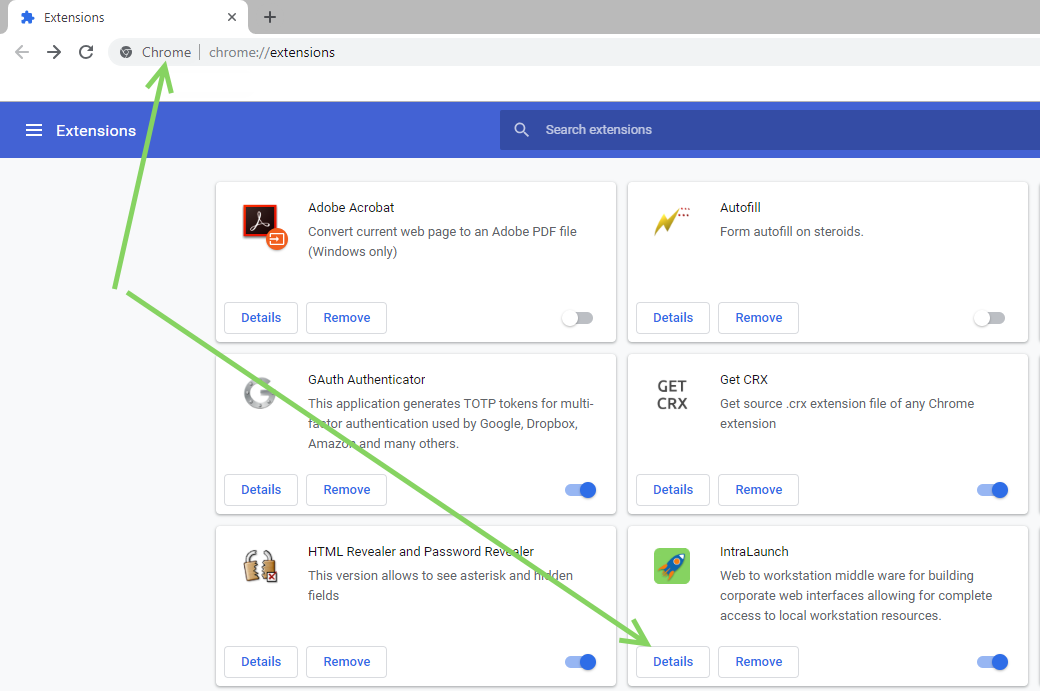Open Details for Autofill
1040x691 pixels.
(x=673, y=318)
